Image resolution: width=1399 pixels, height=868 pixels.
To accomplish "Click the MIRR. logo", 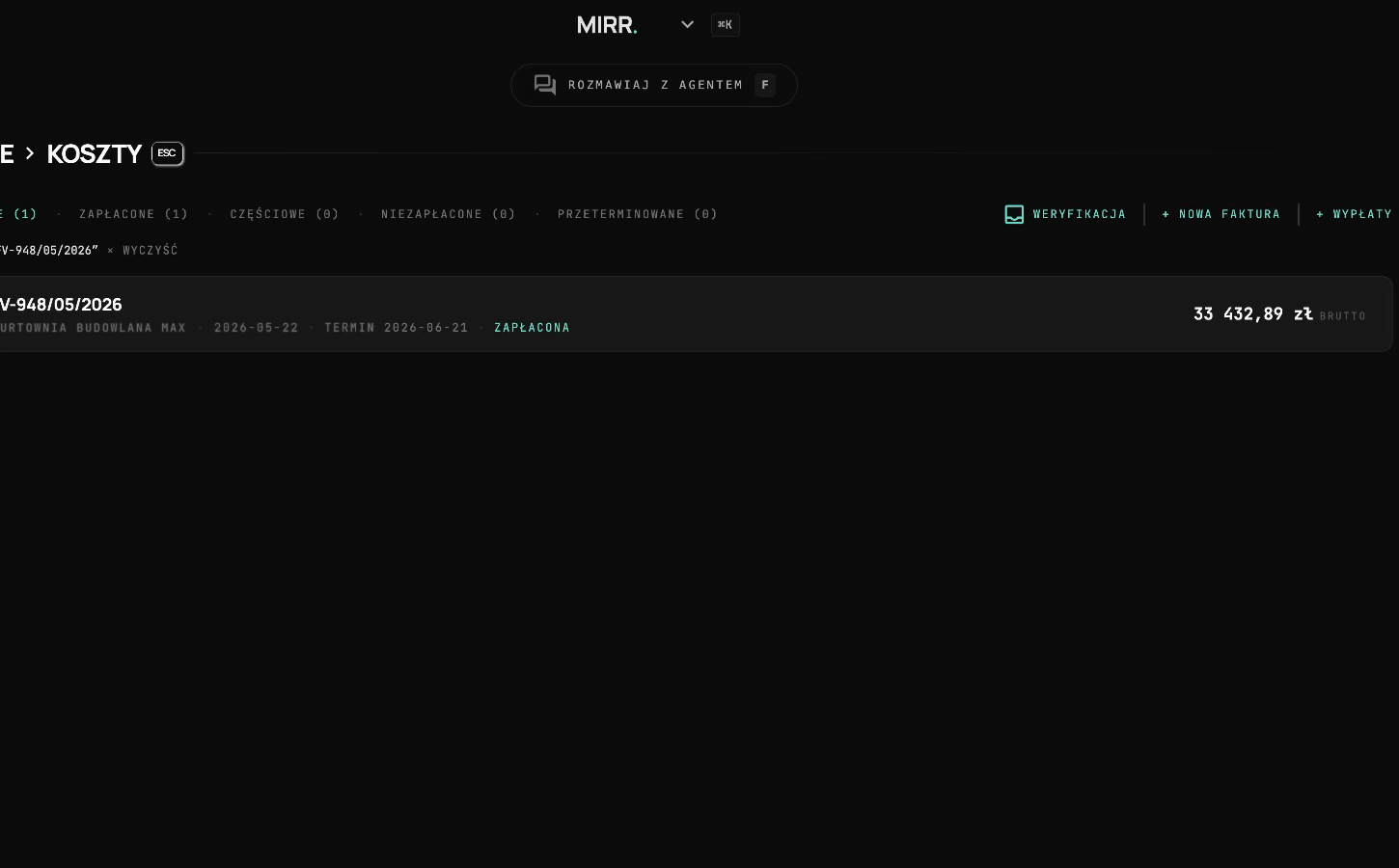I will pyautogui.click(x=607, y=25).
